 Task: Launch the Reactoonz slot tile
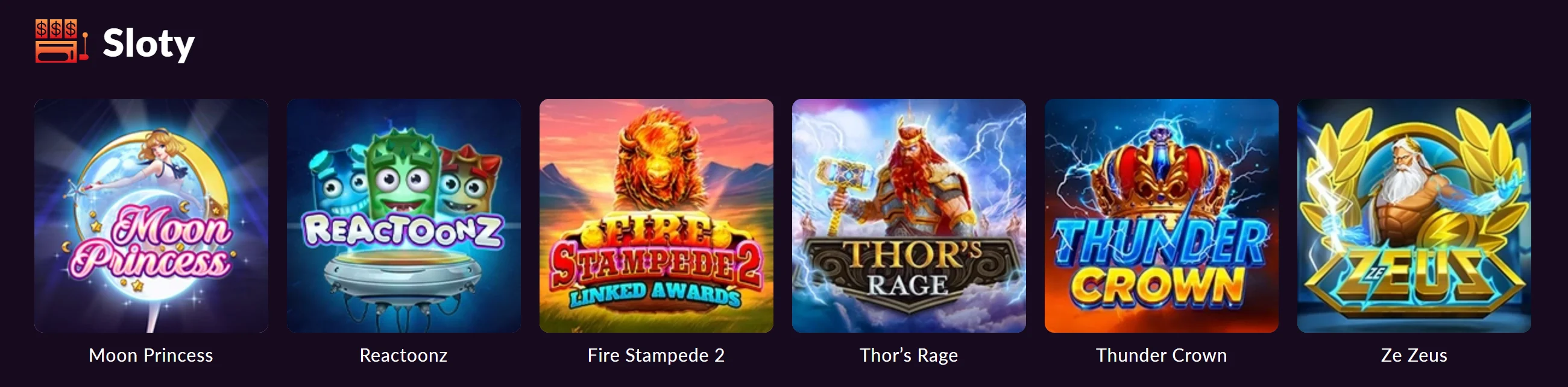tap(403, 216)
